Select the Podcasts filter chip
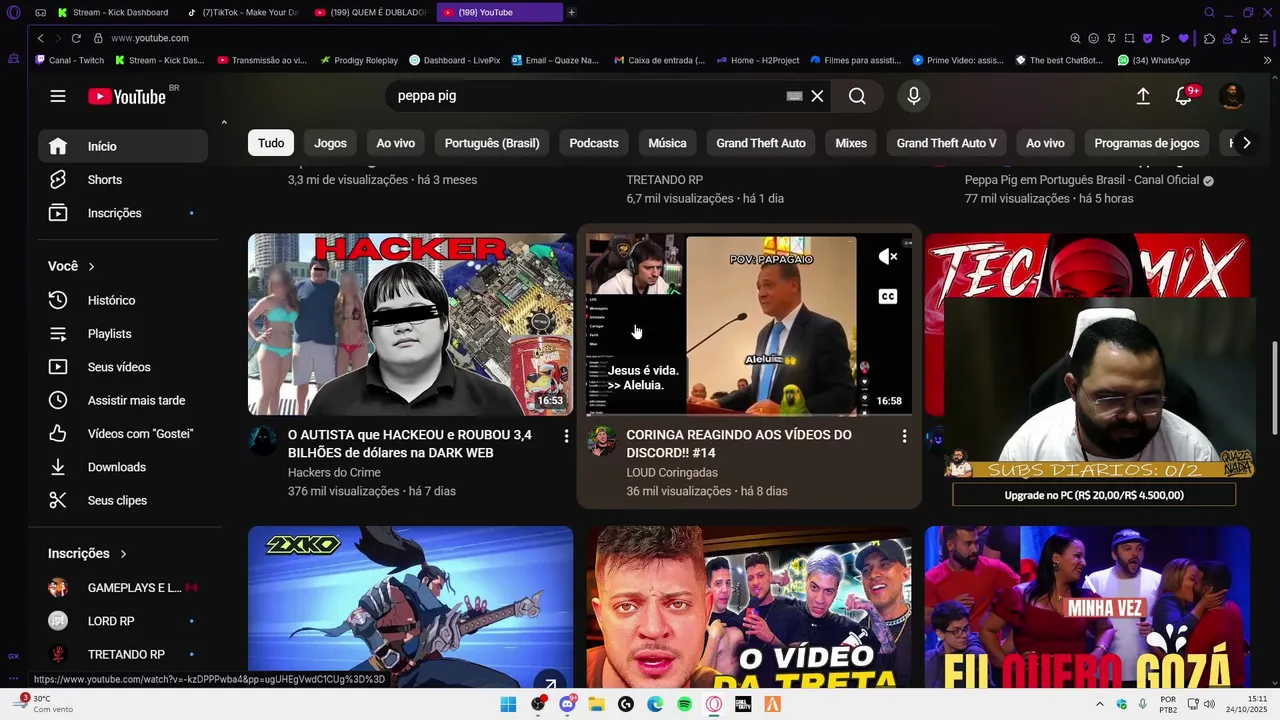The image size is (1280, 720). point(594,143)
